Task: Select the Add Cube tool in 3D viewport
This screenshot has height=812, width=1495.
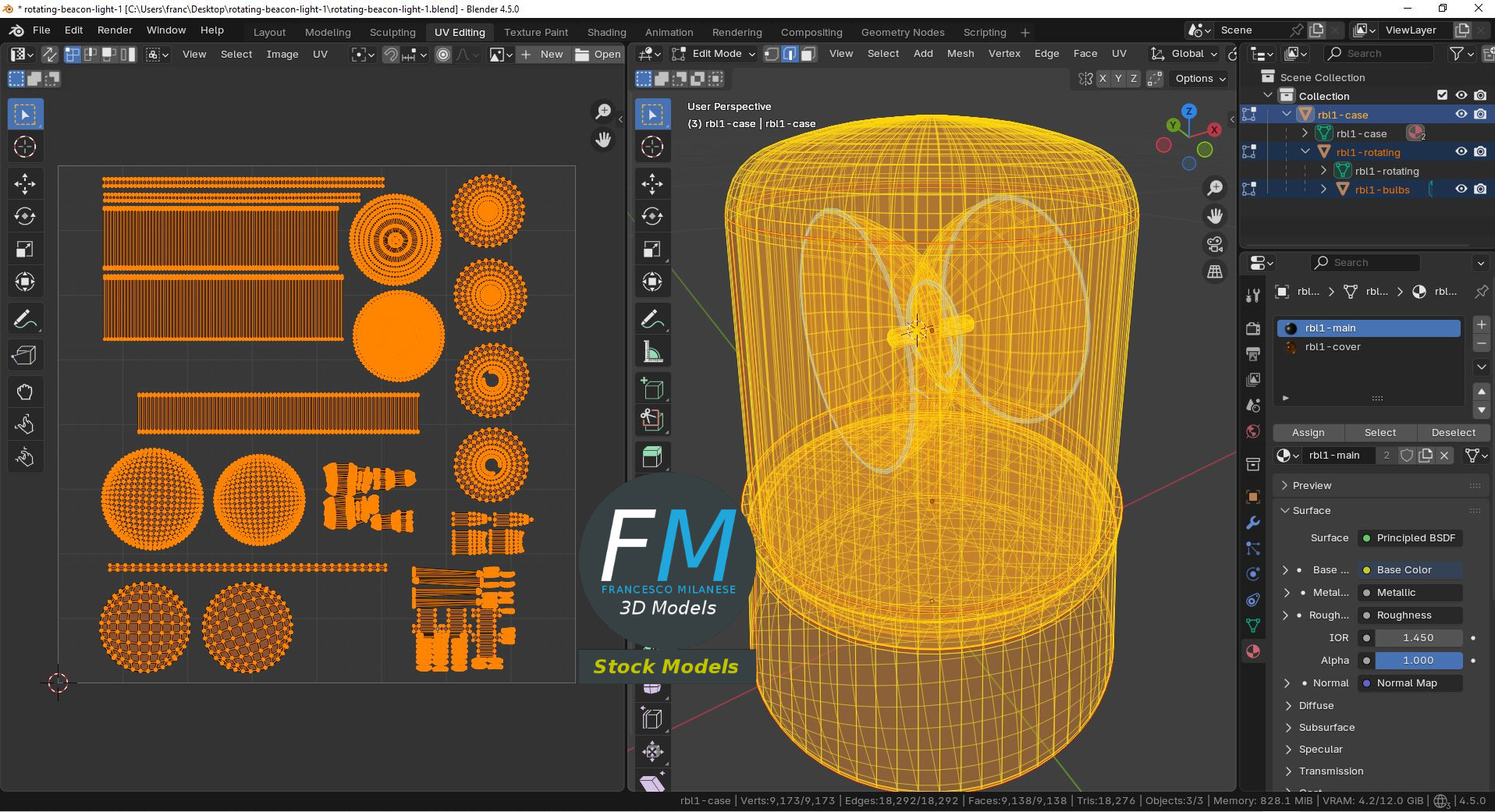Action: (x=652, y=388)
